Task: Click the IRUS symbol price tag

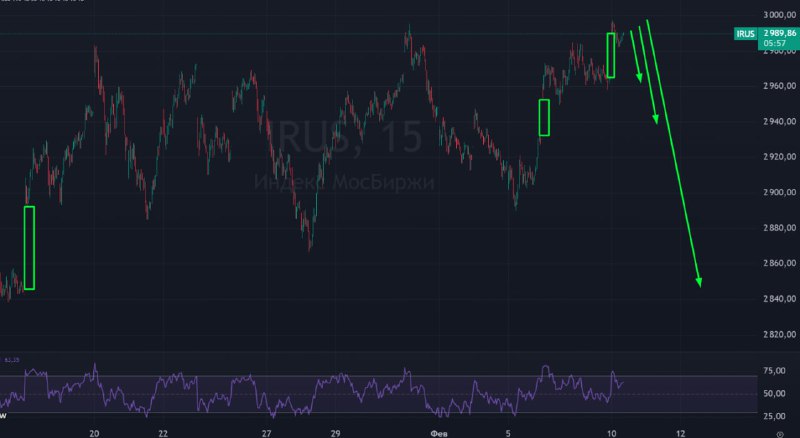Action: pos(745,34)
